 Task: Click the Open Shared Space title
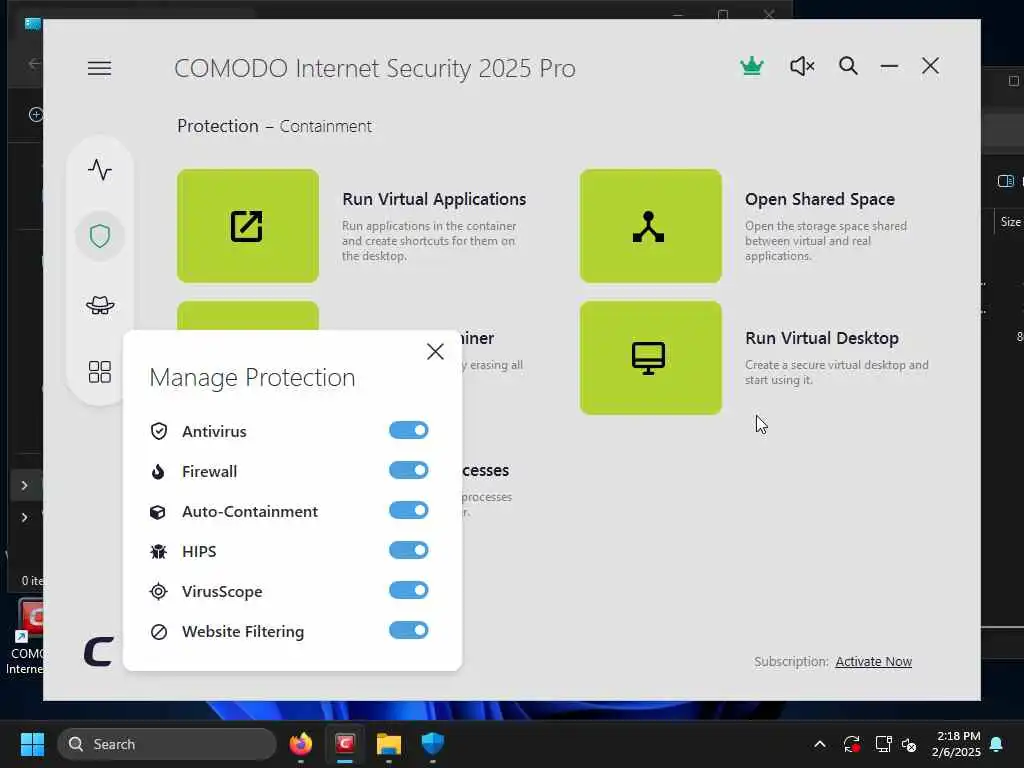point(820,199)
